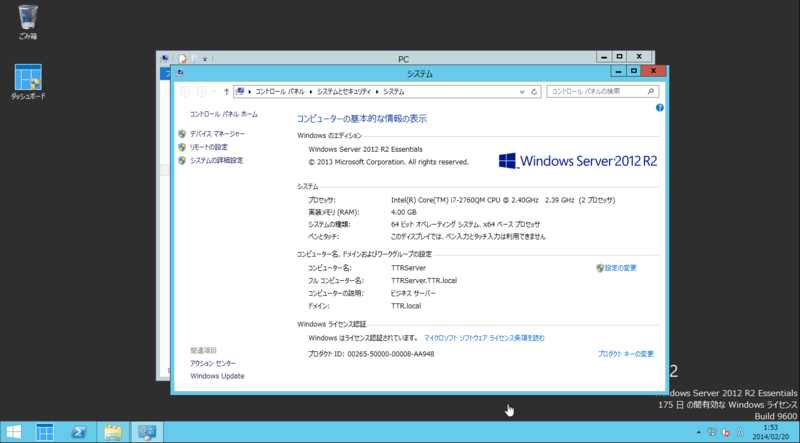
Task: Minimize the システム window
Action: pos(618,71)
